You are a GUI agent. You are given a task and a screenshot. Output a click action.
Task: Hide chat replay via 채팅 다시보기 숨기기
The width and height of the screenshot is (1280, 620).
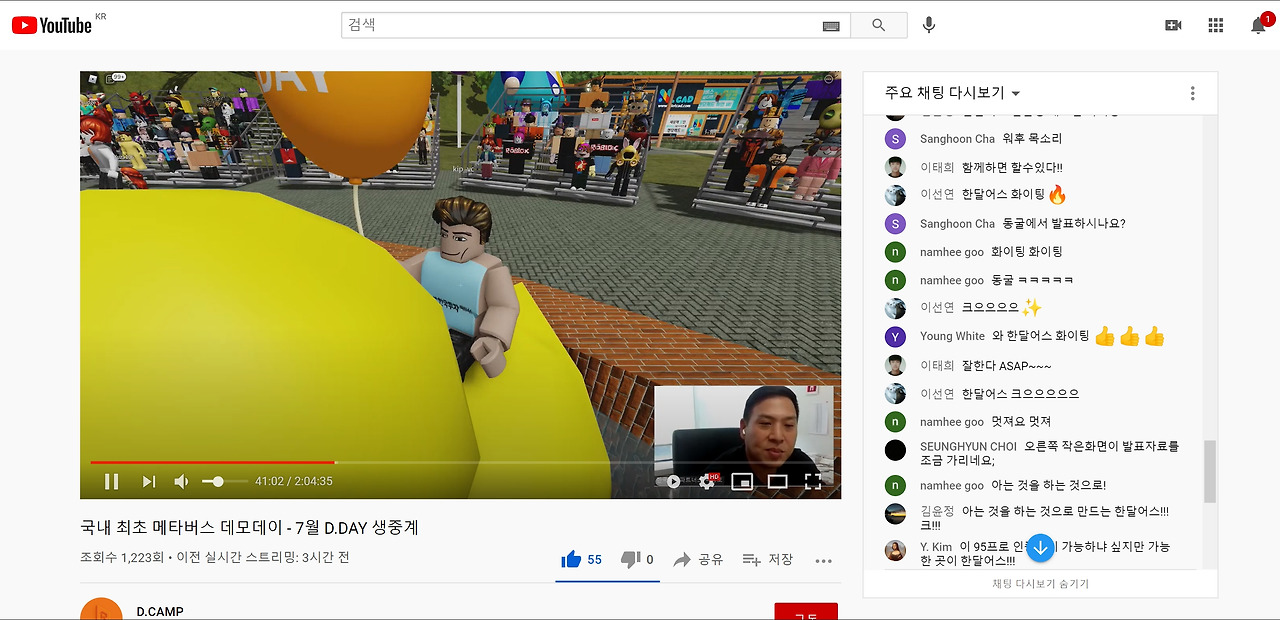[1040, 583]
